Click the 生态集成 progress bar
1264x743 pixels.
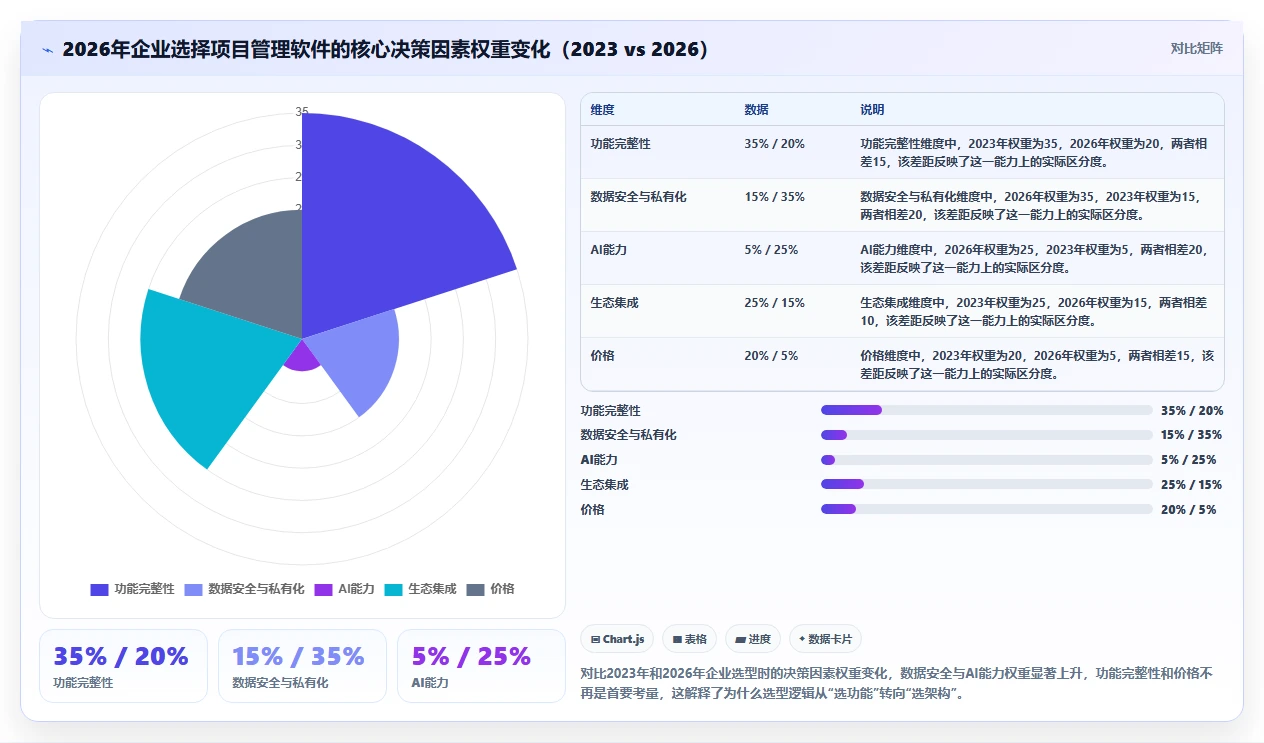coord(986,484)
